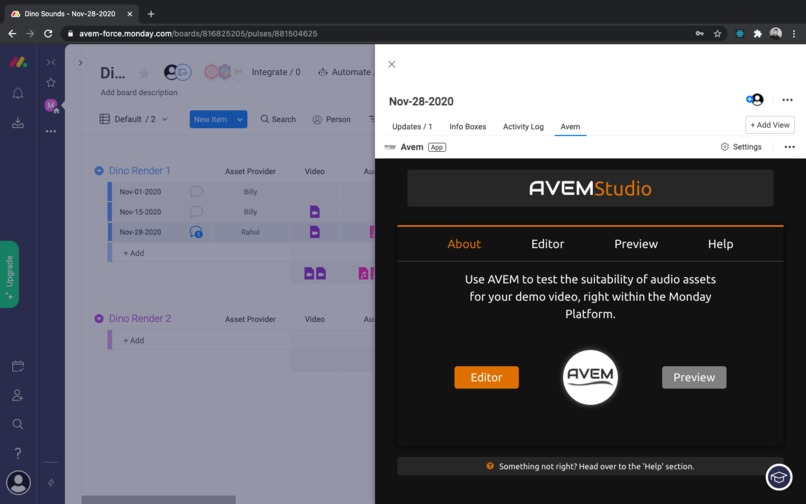Open the item subscribers avatar icon
Viewport: 806px width, 504px height.
click(755, 99)
